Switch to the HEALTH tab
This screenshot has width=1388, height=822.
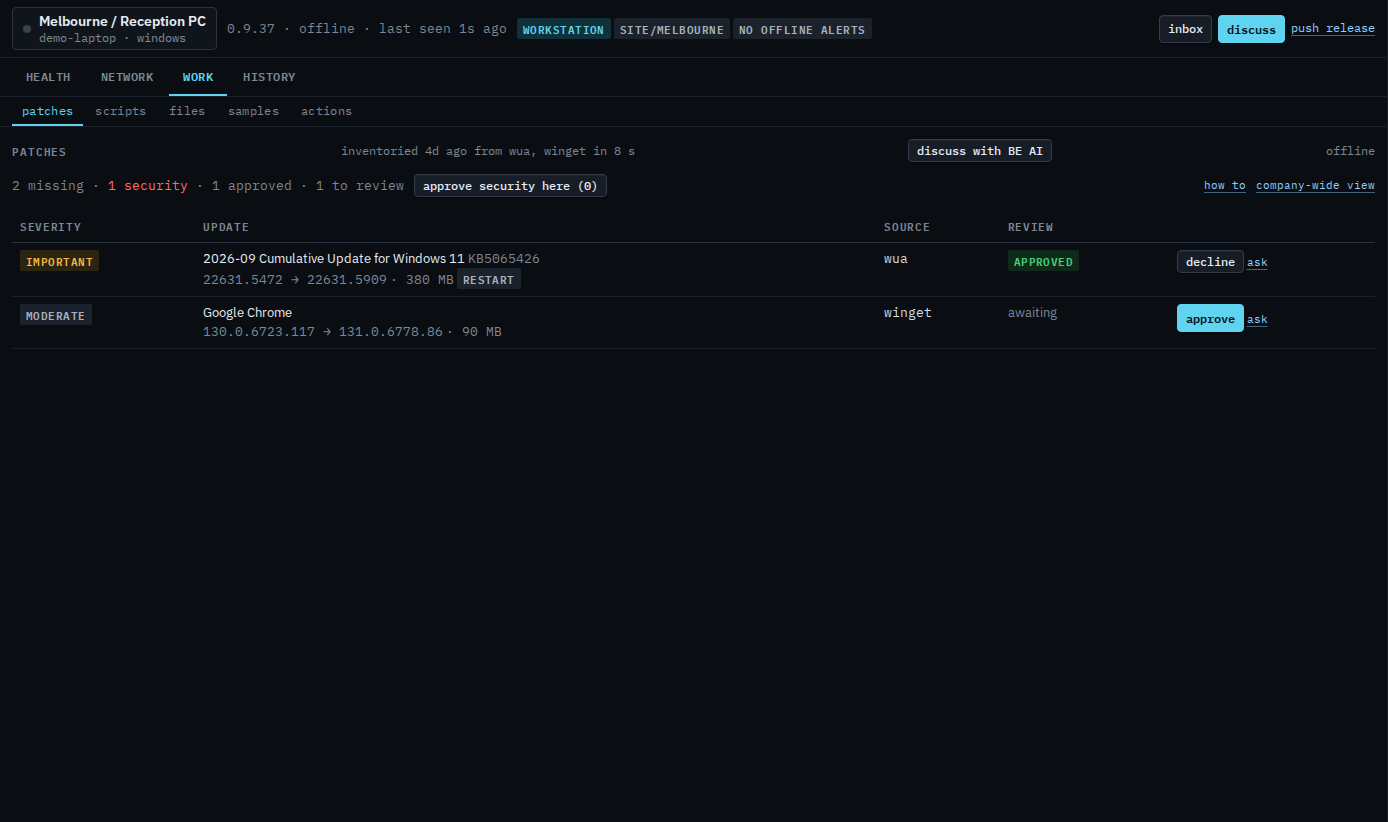48,77
